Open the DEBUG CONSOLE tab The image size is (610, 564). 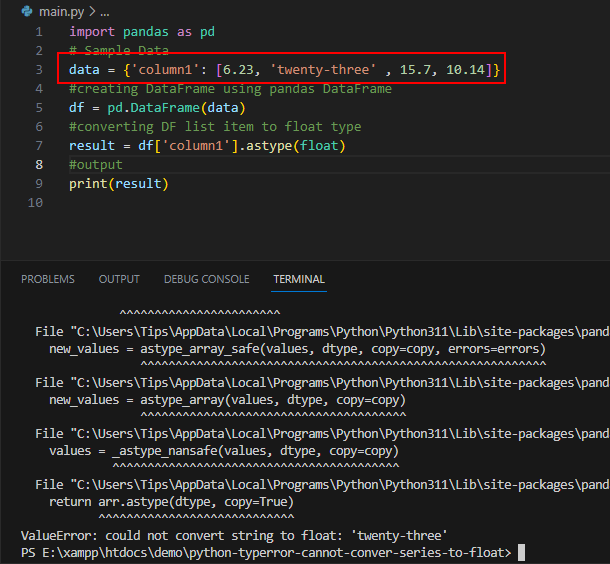(207, 279)
